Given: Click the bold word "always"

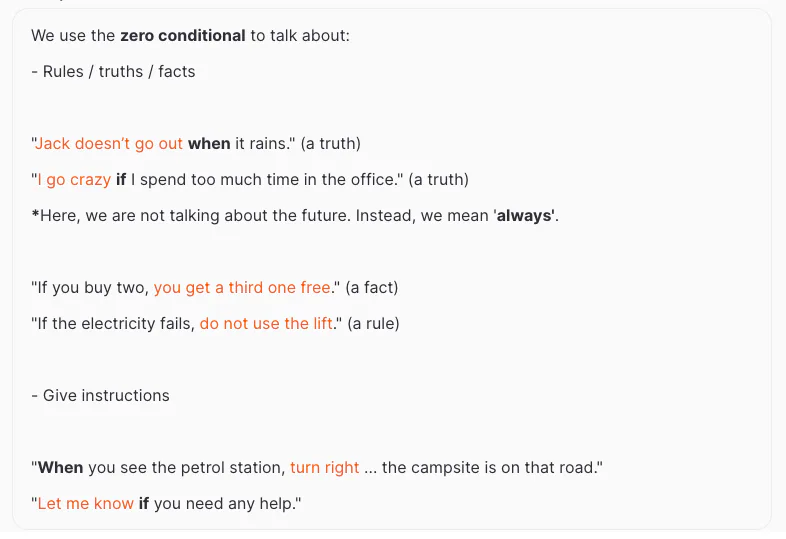Looking at the screenshot, I should tap(525, 216).
